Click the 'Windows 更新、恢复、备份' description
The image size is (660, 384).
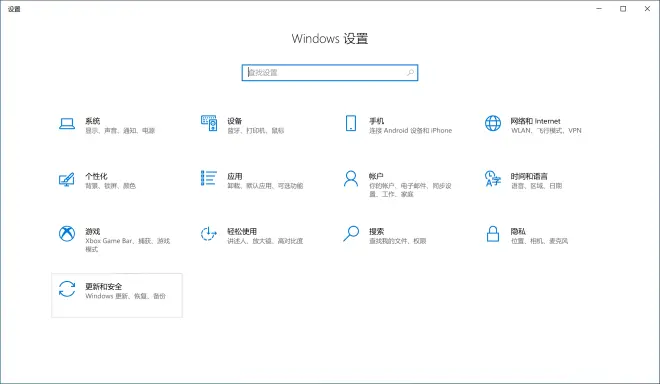(125, 296)
